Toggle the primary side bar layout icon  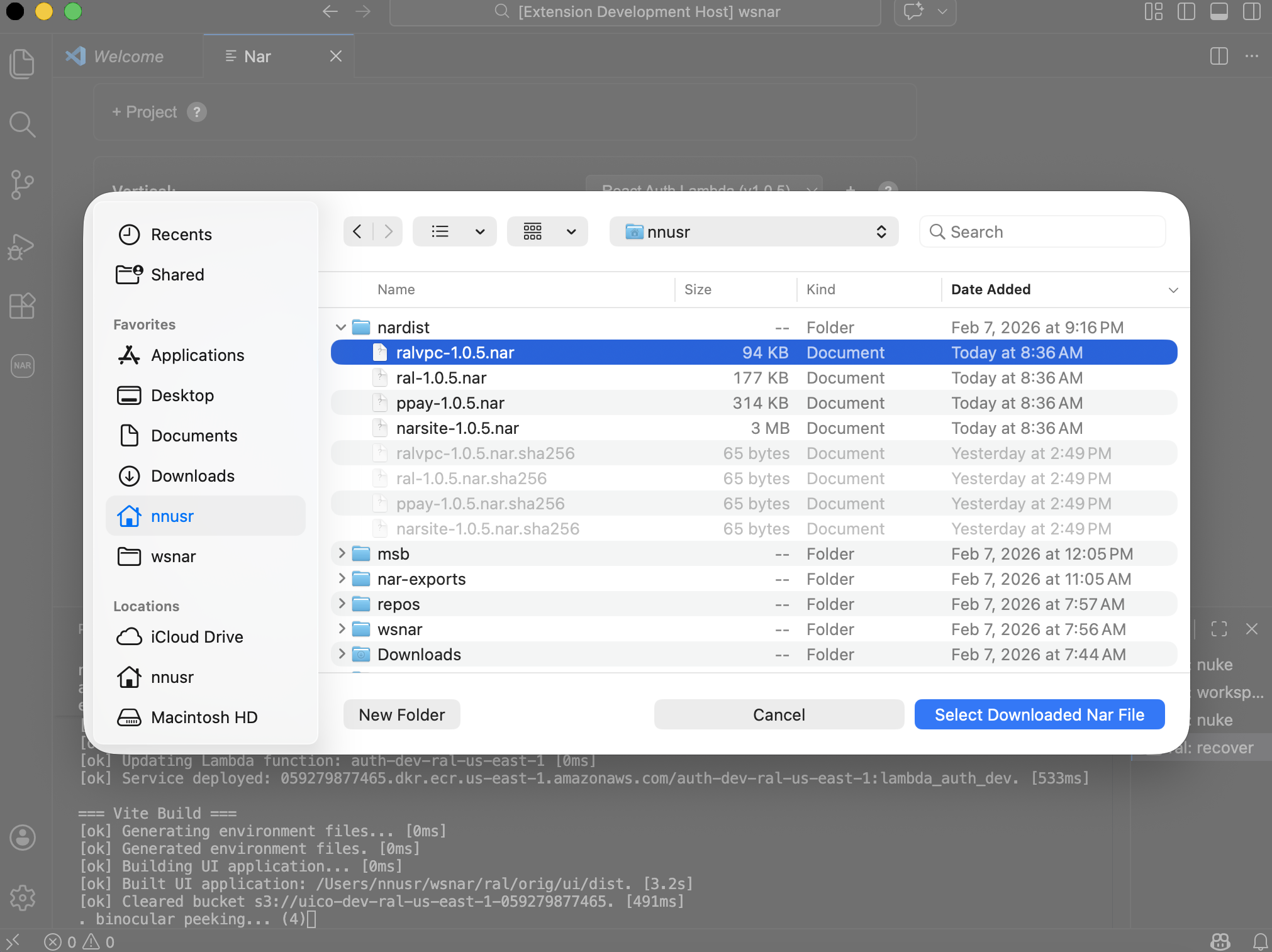tap(1186, 12)
